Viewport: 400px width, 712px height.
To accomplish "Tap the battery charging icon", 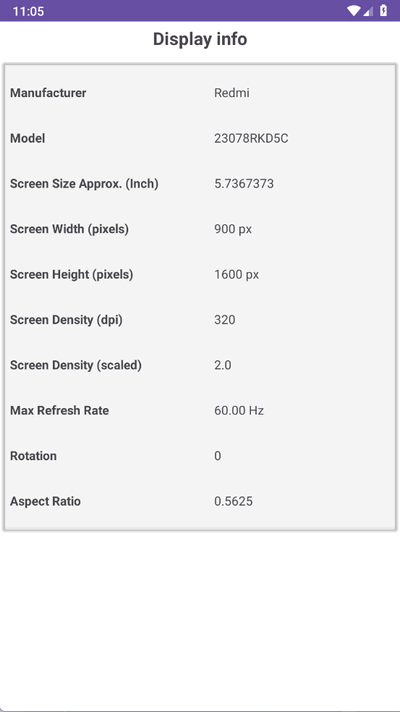I will click(x=384, y=10).
